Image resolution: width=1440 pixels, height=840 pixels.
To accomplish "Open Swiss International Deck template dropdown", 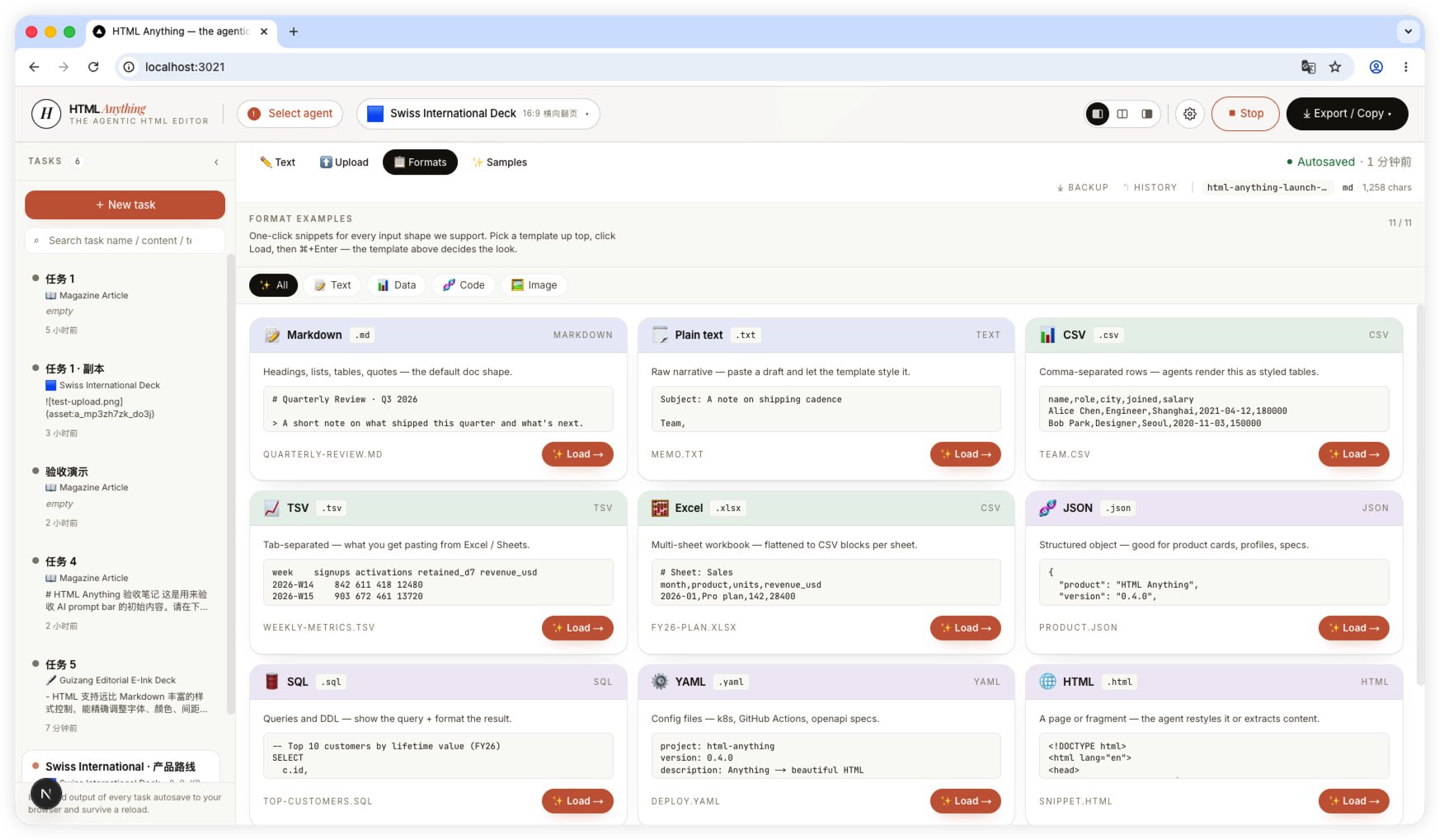I will (478, 114).
